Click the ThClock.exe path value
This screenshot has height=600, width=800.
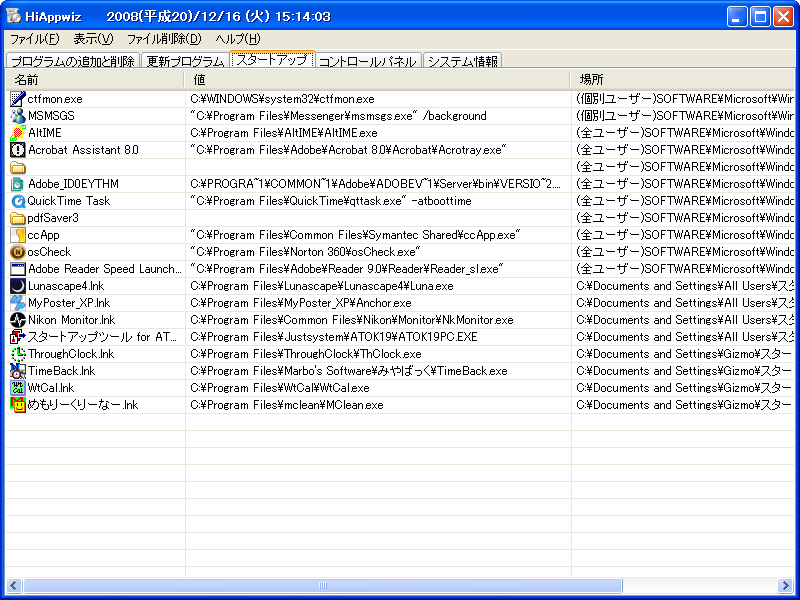306,354
